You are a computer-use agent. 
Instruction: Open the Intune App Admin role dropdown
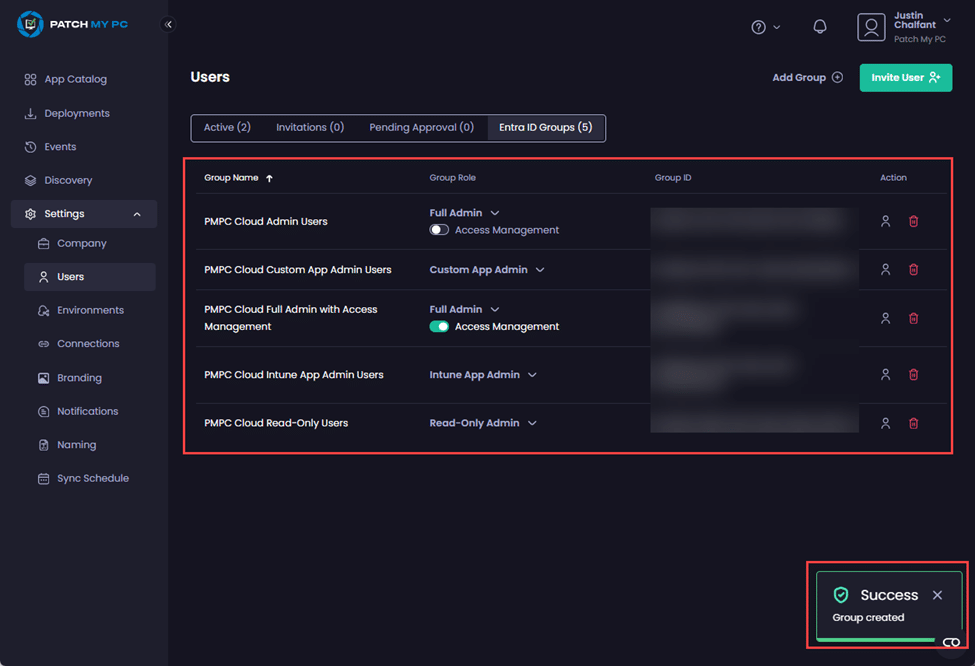pyautogui.click(x=483, y=375)
